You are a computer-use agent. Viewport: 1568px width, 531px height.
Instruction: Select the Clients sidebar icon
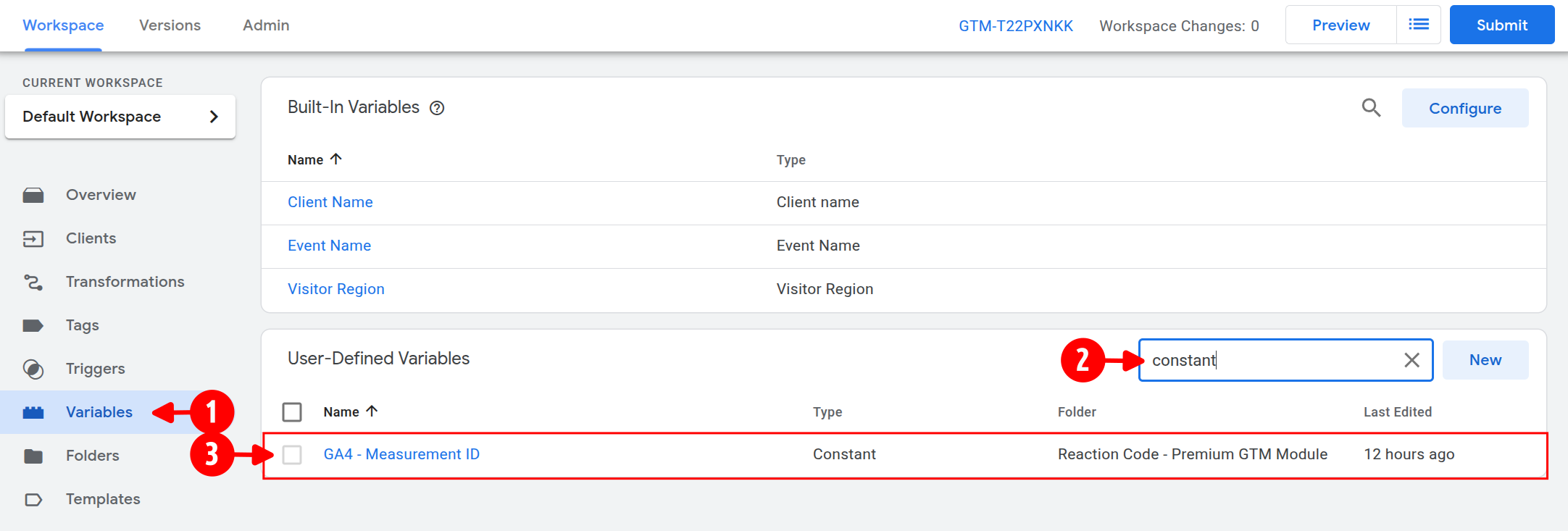pyautogui.click(x=33, y=238)
